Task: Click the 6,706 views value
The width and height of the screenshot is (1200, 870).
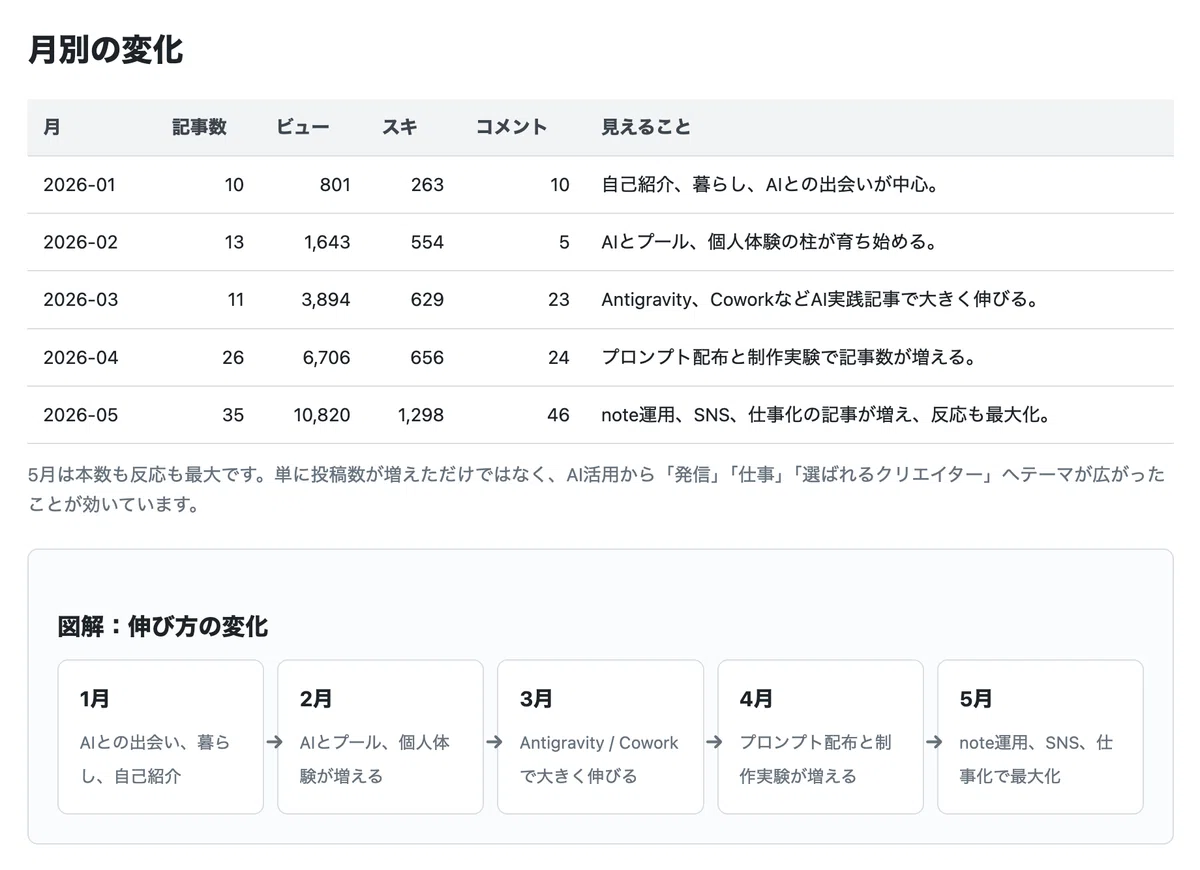Action: (326, 357)
